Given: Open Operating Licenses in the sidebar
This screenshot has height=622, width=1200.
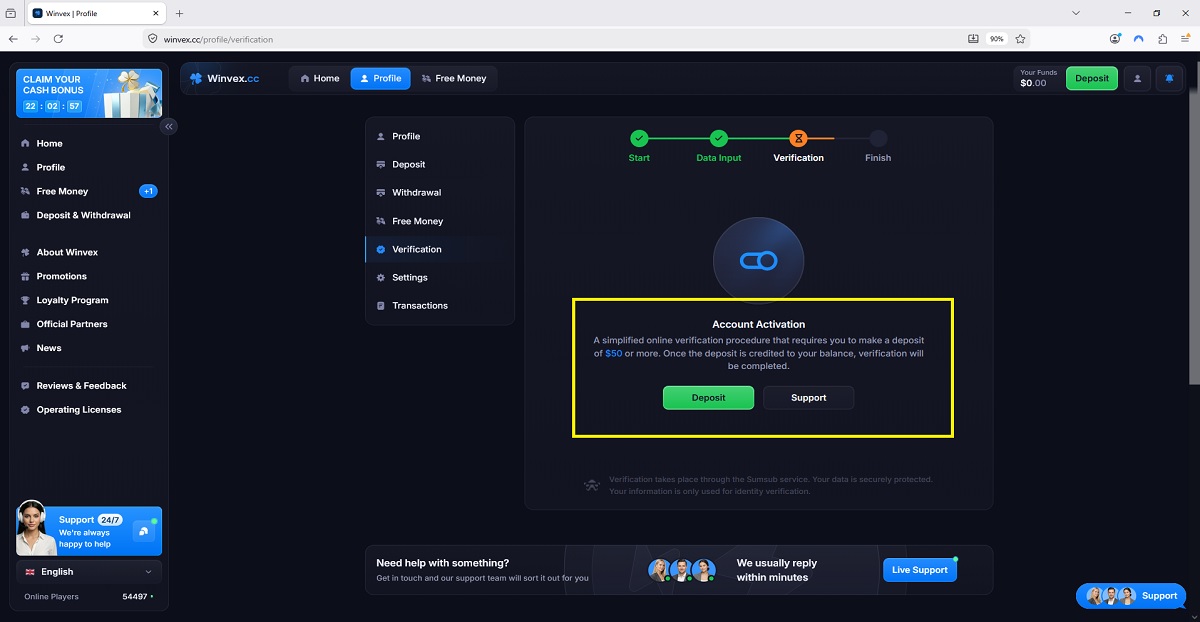Looking at the screenshot, I should point(78,409).
